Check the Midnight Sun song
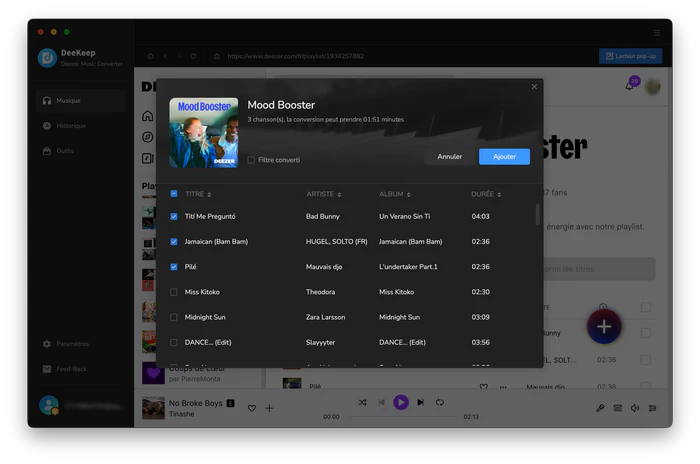Screen dimensions: 700x464 tap(174, 317)
